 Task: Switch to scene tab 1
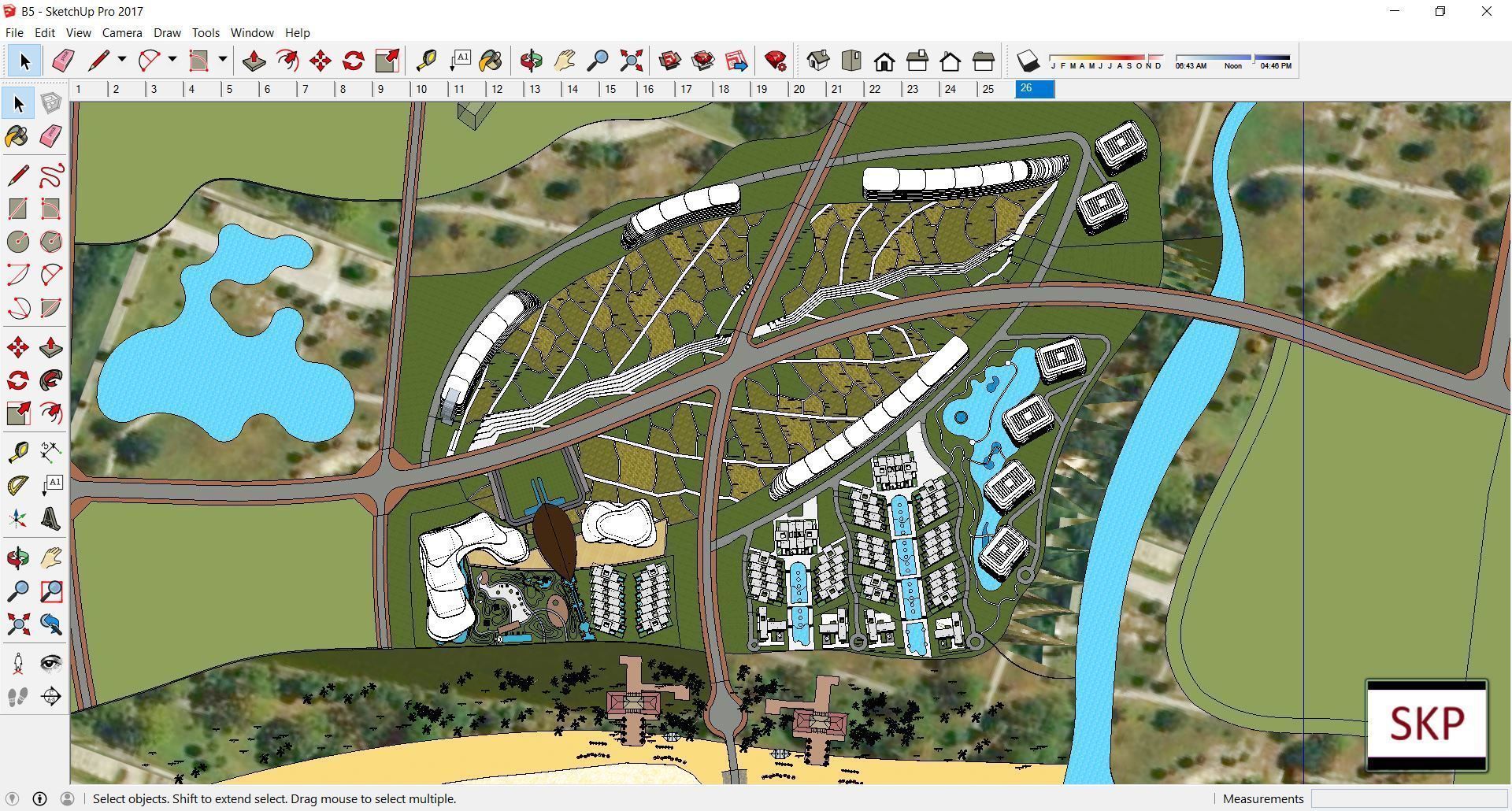[x=89, y=89]
